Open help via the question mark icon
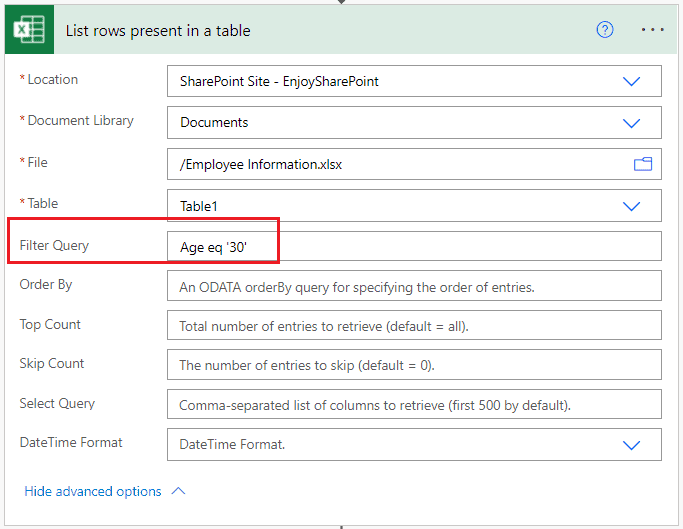This screenshot has width=683, height=529. (x=605, y=30)
